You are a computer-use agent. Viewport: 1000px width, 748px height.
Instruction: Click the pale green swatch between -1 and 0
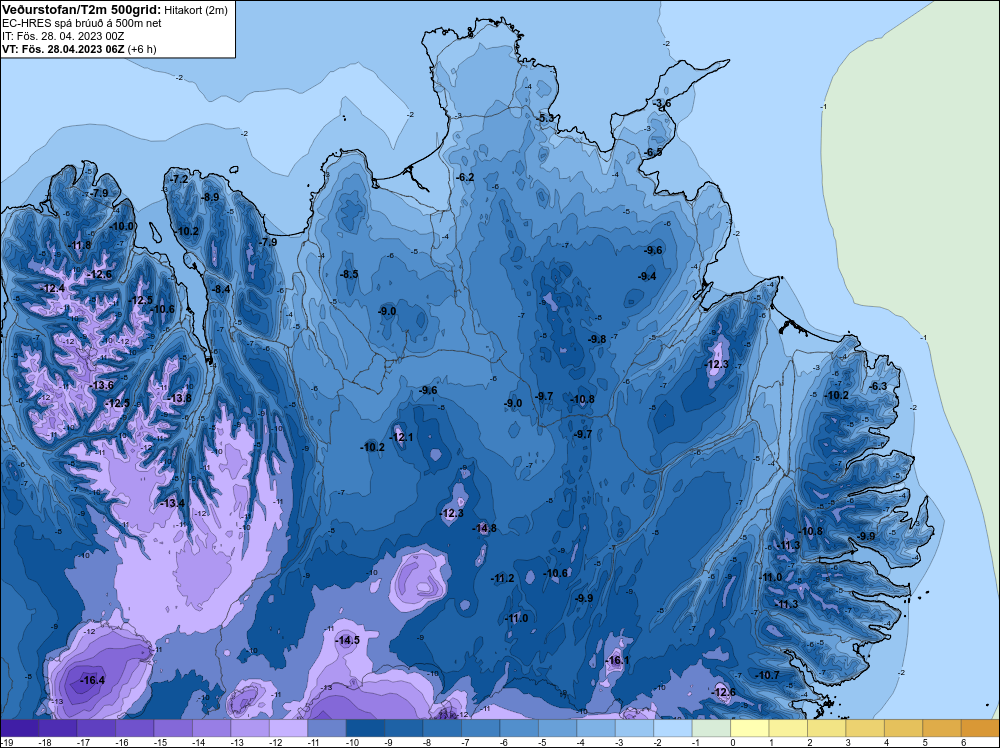pyautogui.click(x=712, y=728)
